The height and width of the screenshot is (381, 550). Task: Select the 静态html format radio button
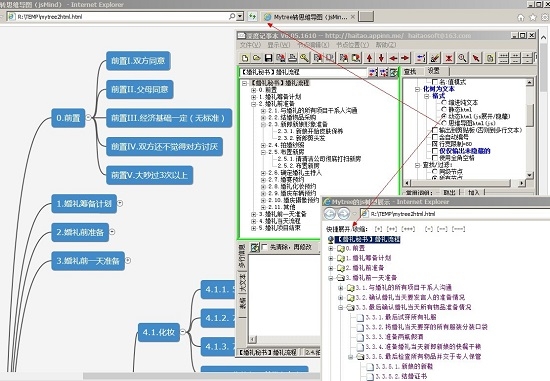click(x=444, y=109)
